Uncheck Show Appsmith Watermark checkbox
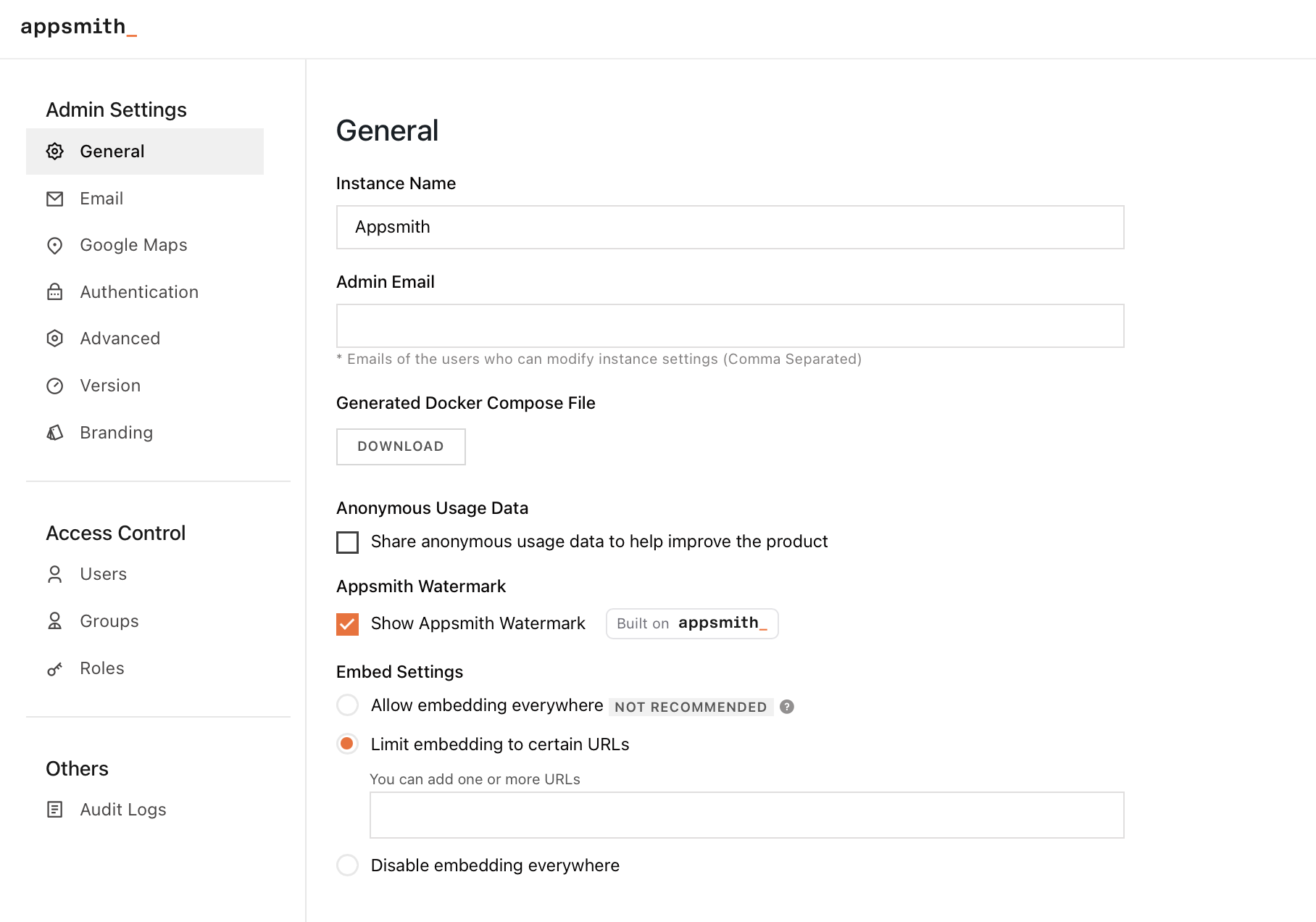Screen dimensions: 1316x922 pos(348,624)
